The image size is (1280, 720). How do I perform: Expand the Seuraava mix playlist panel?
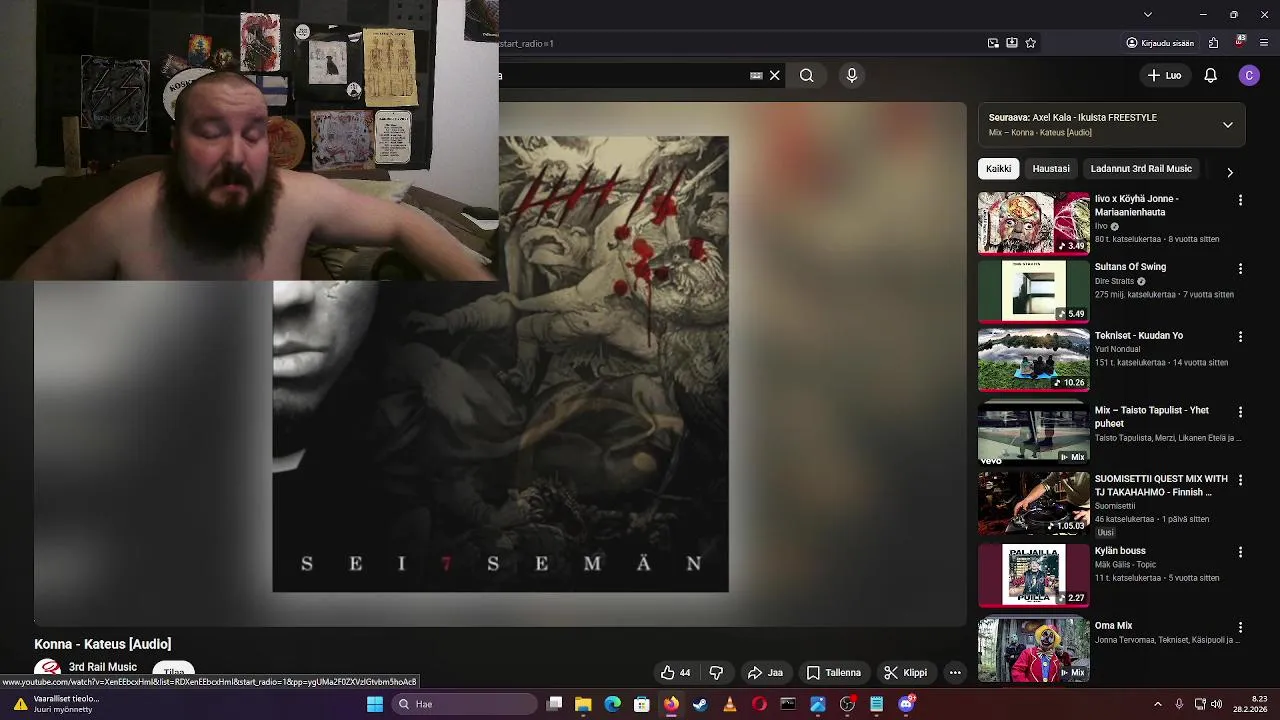(1228, 125)
